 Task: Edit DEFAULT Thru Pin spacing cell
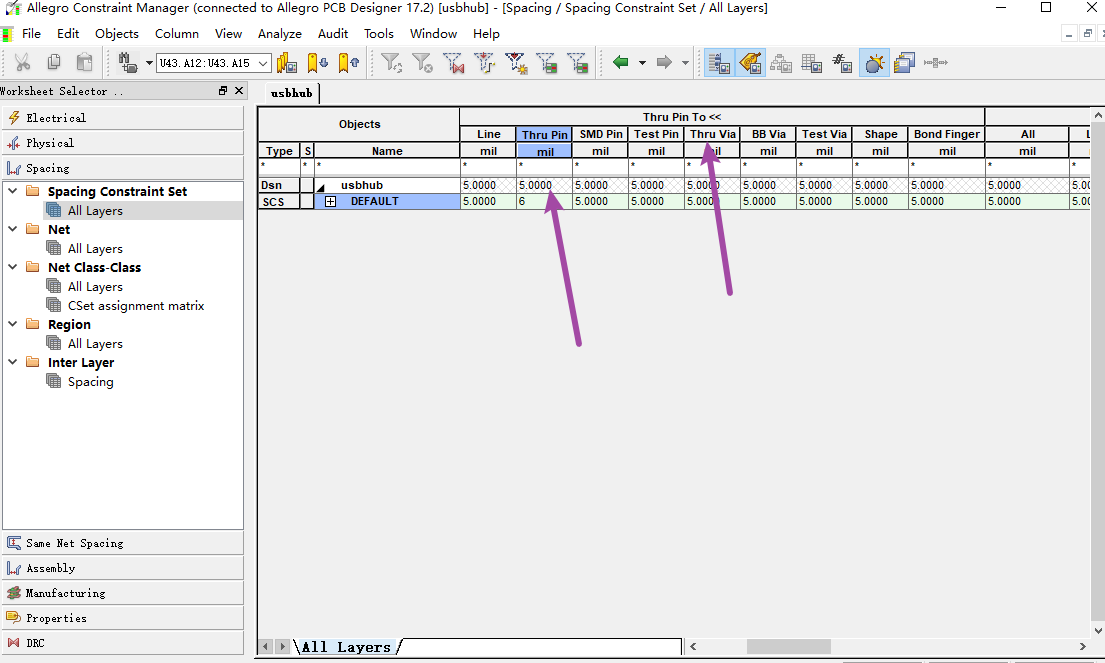[544, 202]
